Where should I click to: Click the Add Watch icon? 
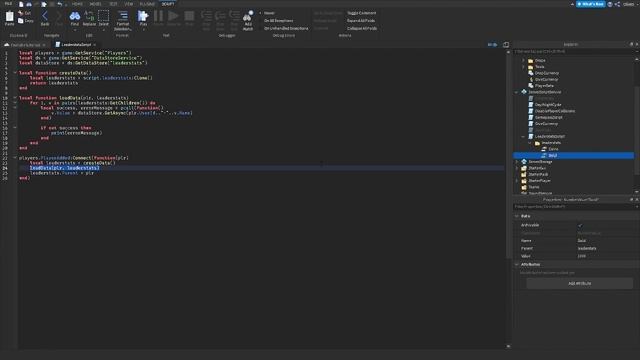[x=248, y=16]
